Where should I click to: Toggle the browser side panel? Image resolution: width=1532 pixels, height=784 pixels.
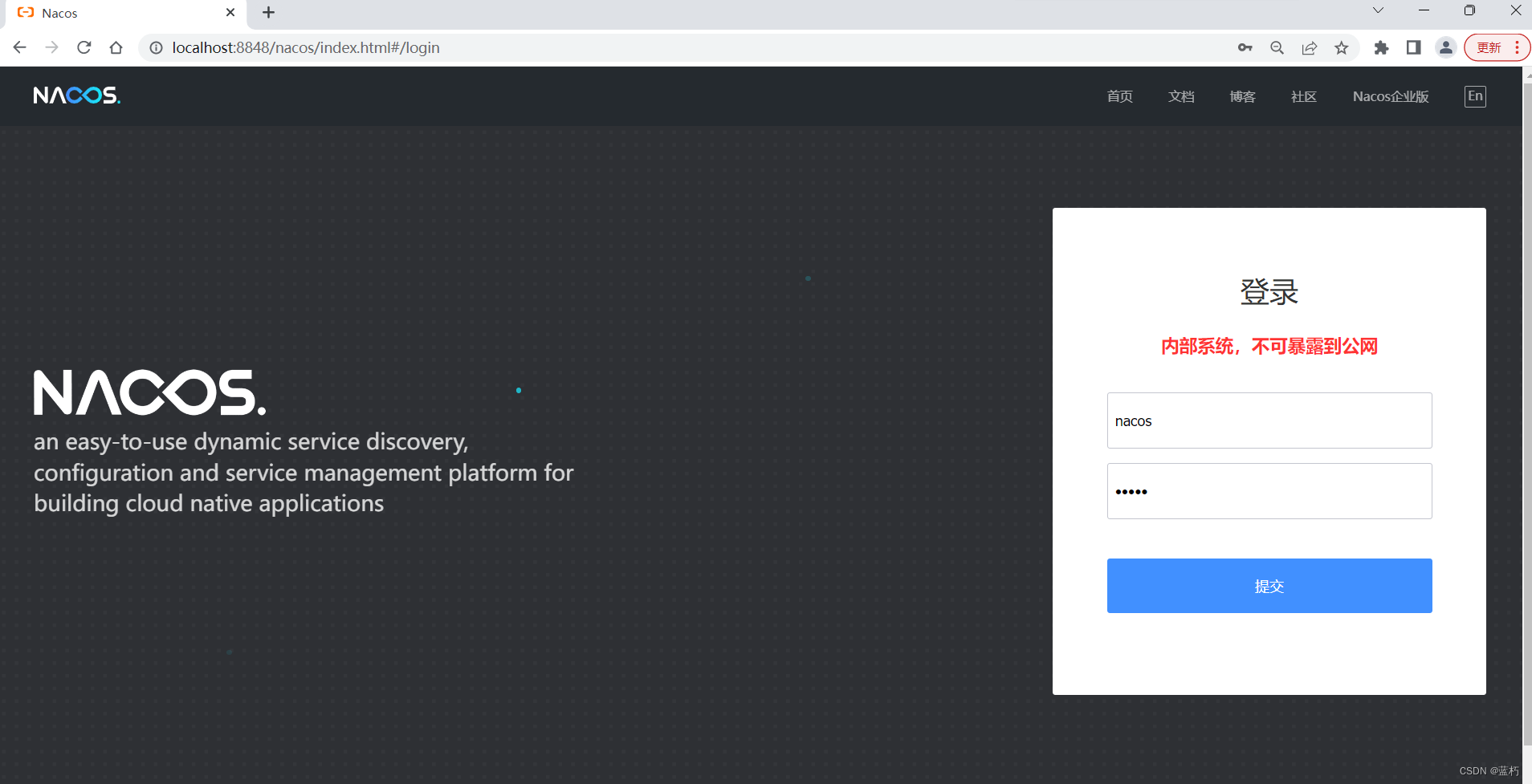(1414, 47)
